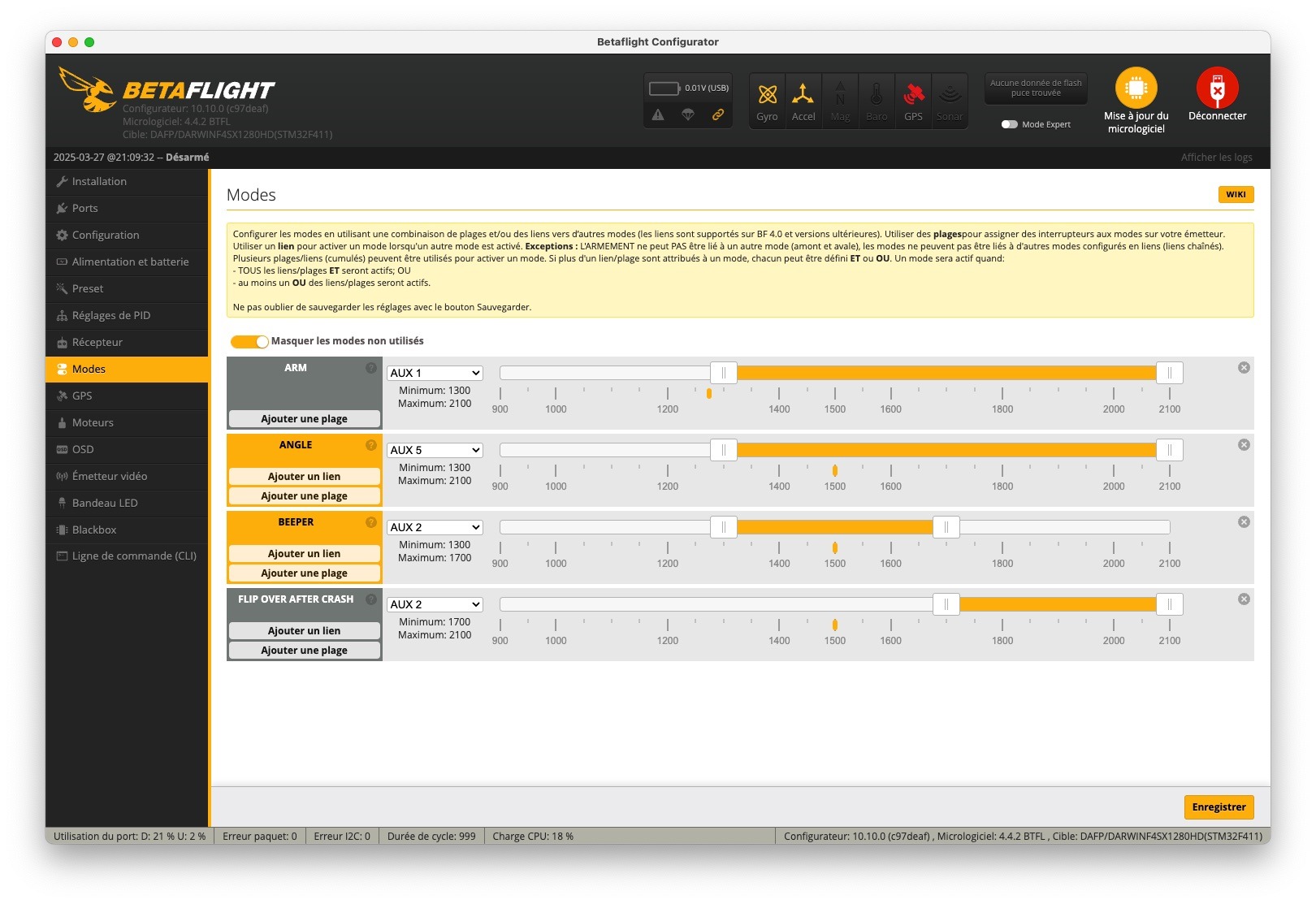Open the BEEPER AUX 2 channel dropdown
Viewport: 1316px width, 904px height.
[x=435, y=527]
